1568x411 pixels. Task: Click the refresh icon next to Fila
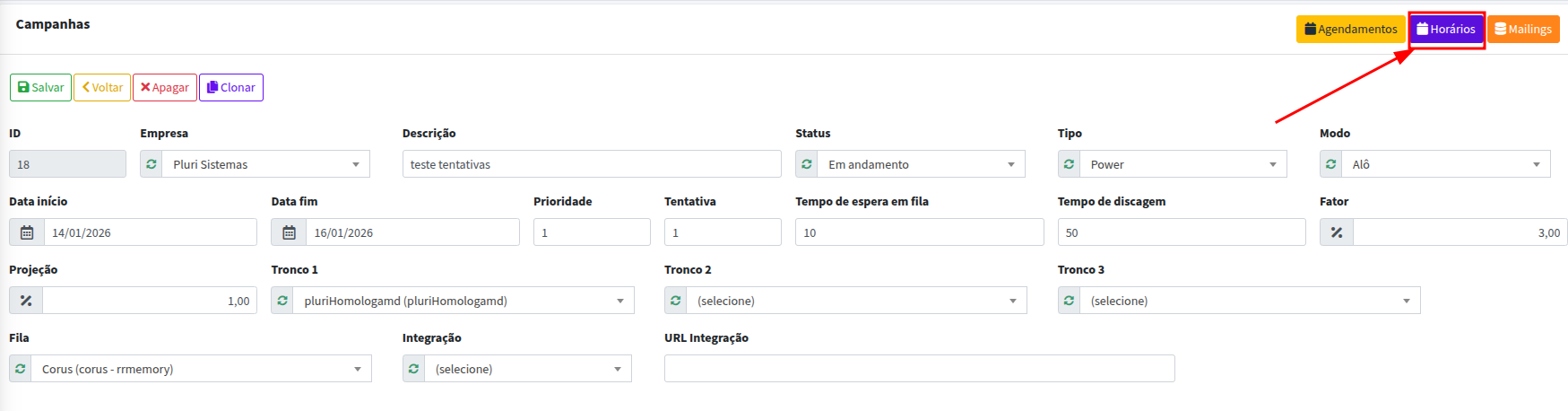[x=21, y=369]
